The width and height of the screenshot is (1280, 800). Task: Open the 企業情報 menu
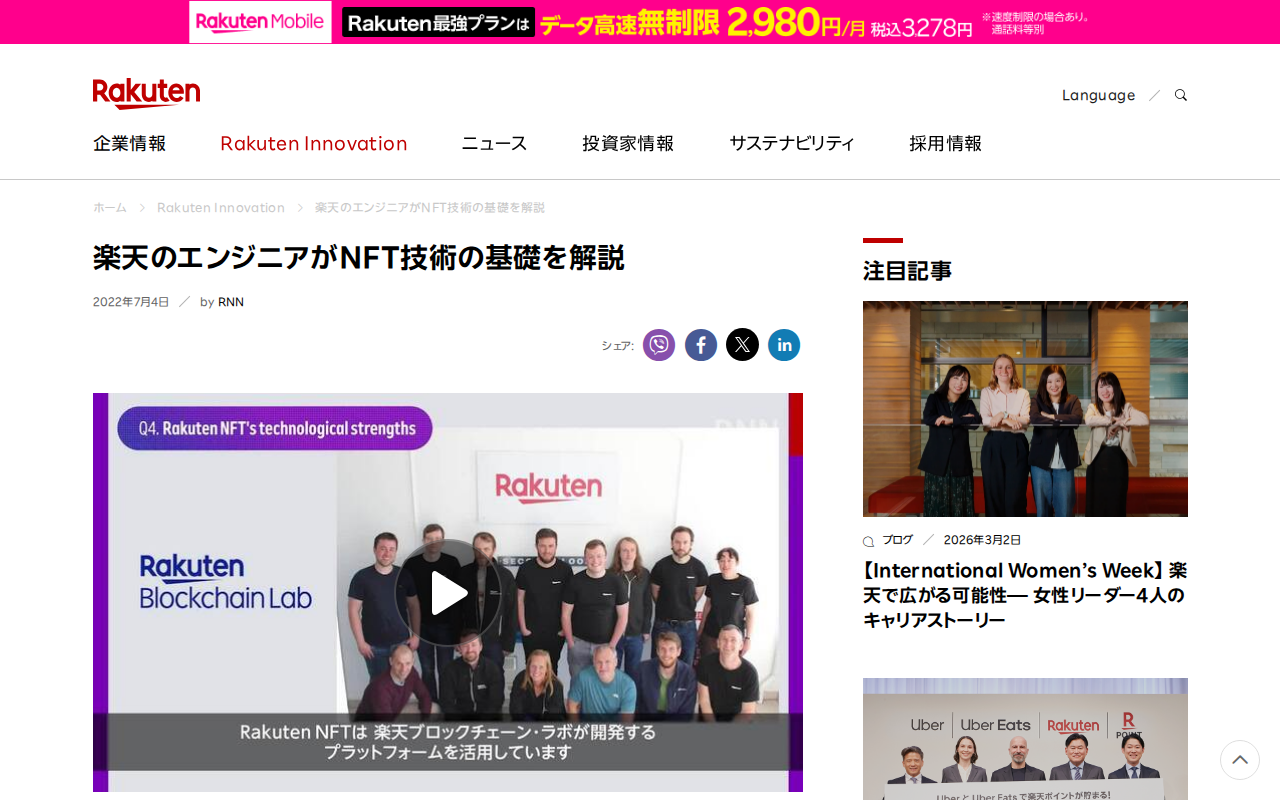coord(130,143)
